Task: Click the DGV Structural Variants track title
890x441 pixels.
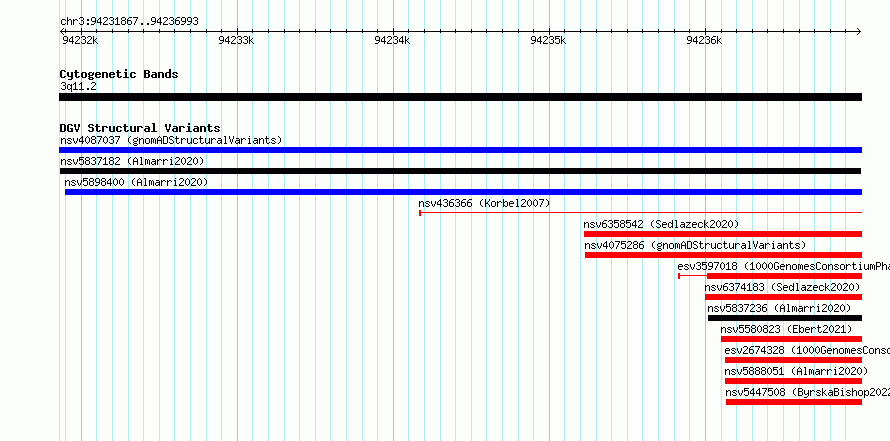Action: point(140,128)
